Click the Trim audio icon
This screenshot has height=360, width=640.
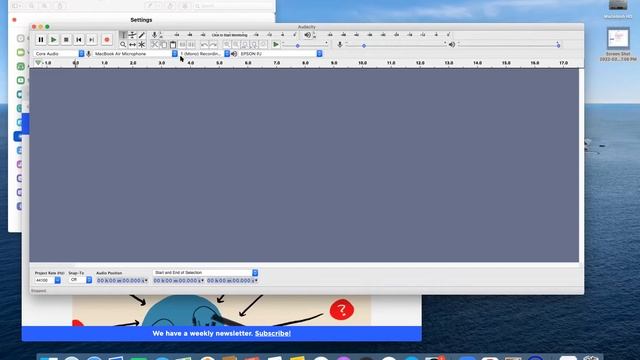pyautogui.click(x=182, y=44)
